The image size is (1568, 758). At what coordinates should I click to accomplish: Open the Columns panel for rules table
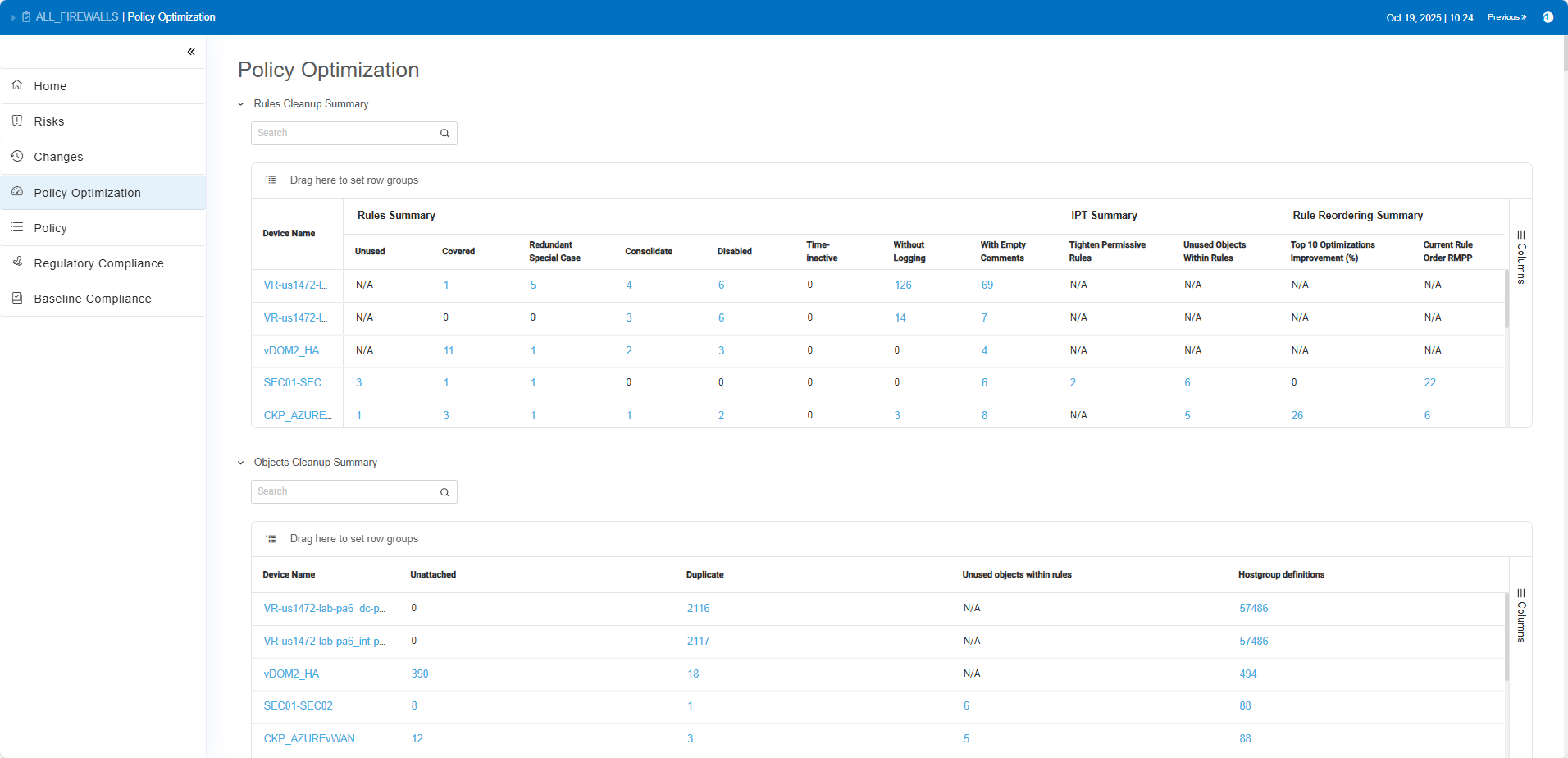(1520, 257)
